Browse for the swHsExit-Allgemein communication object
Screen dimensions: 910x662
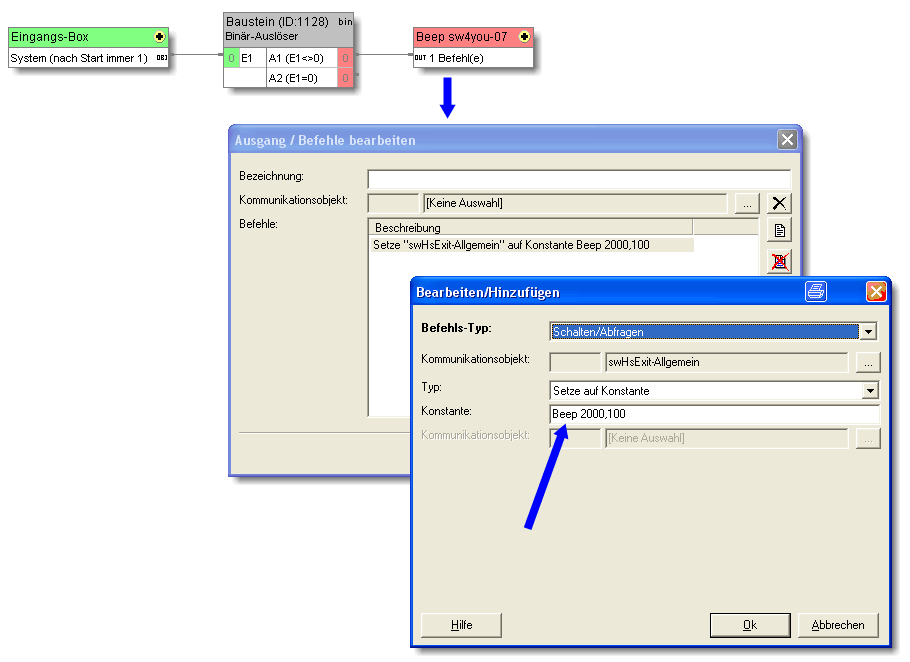[x=868, y=362]
